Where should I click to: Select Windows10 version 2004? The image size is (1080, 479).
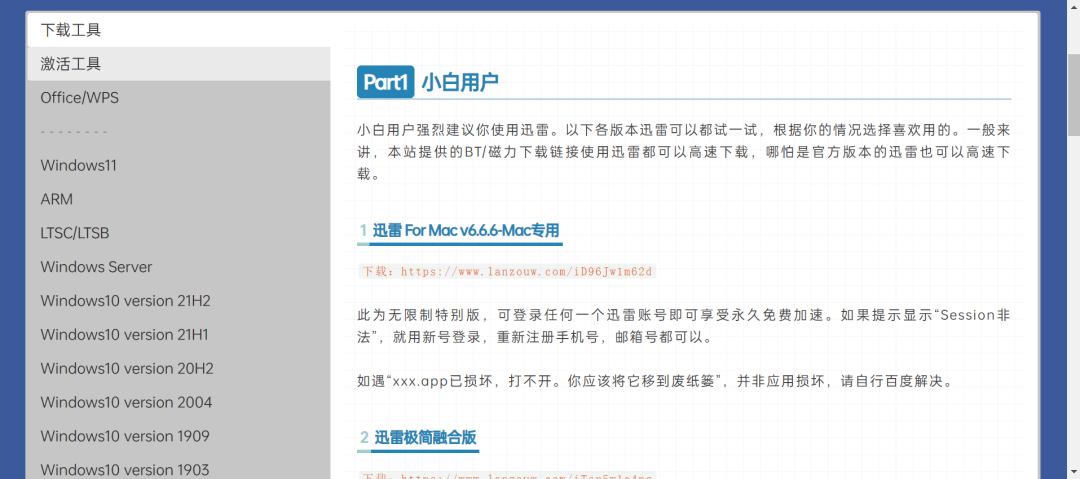[x=179, y=402]
